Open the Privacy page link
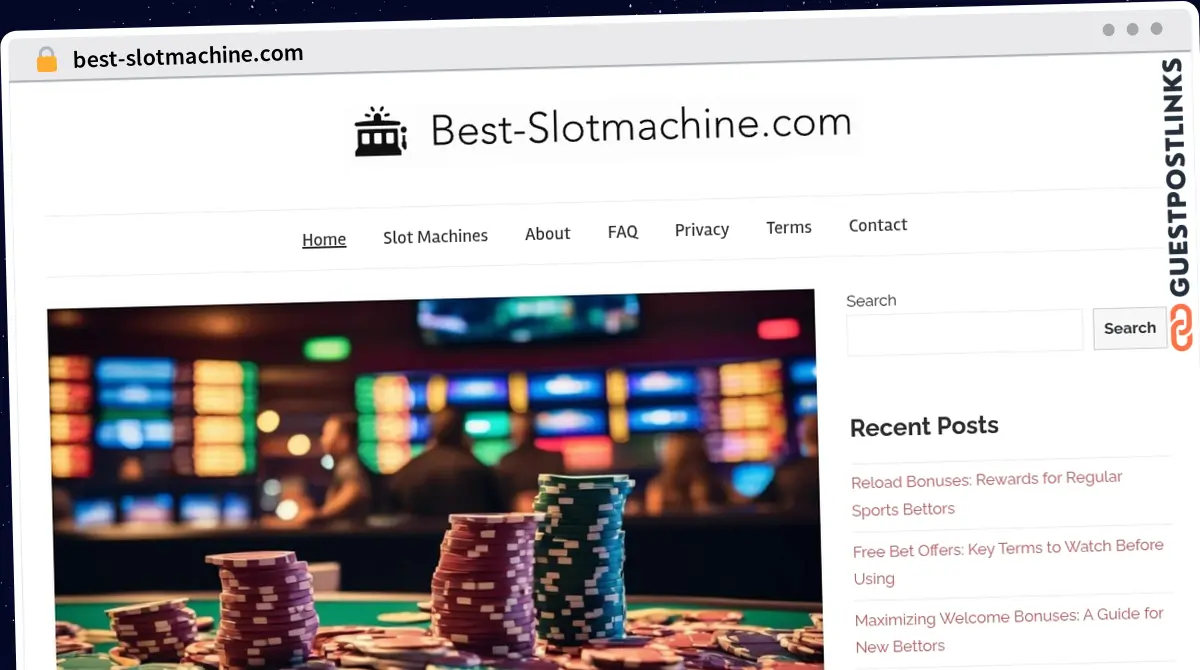This screenshot has height=670, width=1200. click(x=701, y=229)
